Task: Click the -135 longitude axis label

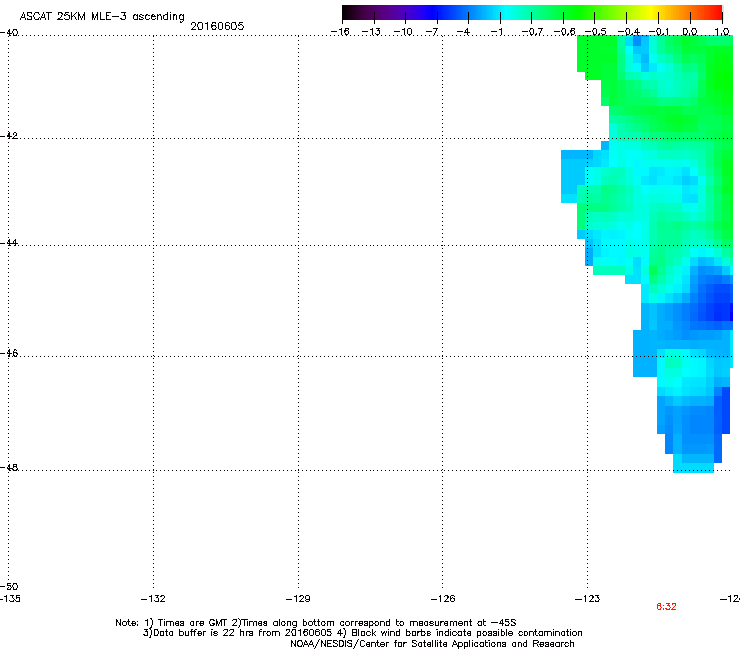Action: pos(10,599)
